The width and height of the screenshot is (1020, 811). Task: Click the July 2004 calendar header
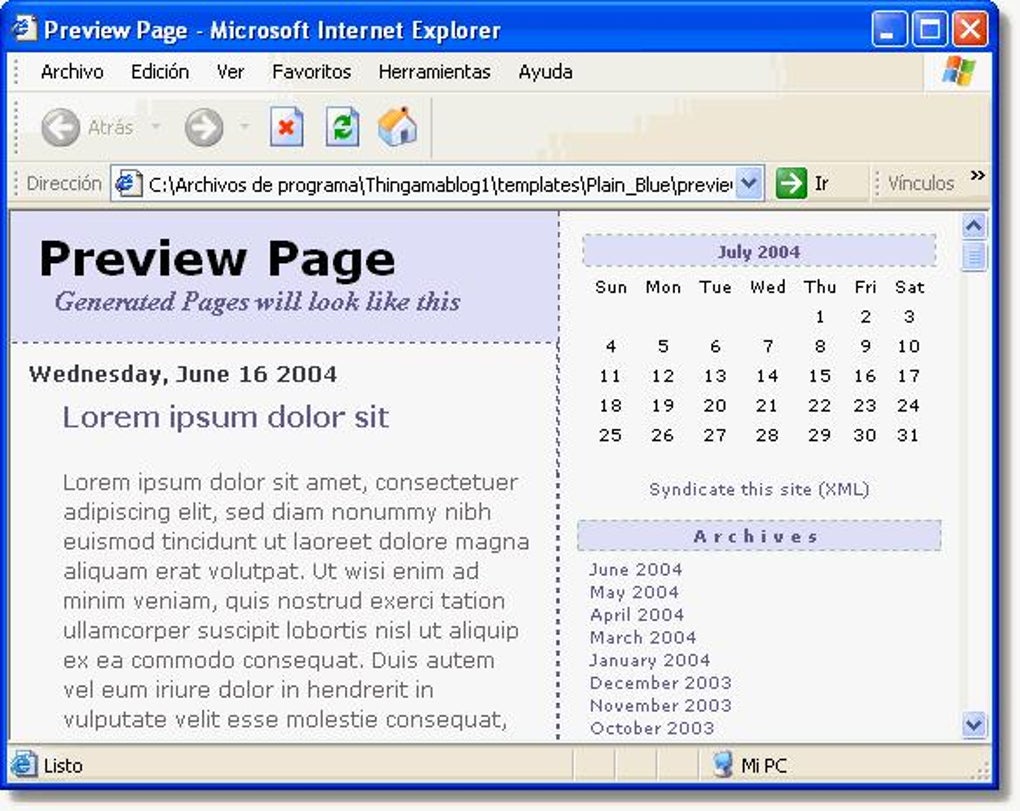759,251
